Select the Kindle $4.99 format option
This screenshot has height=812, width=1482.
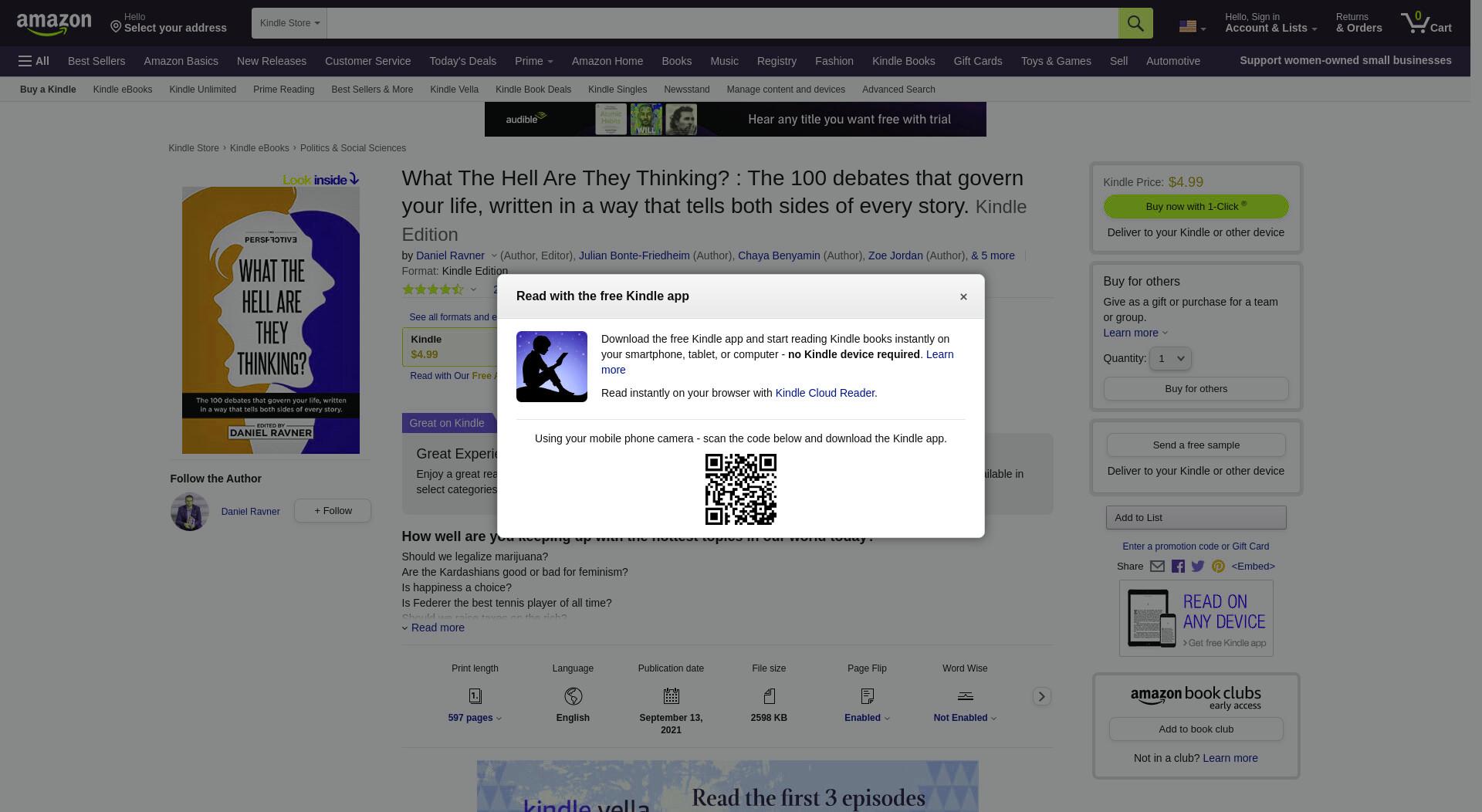[x=452, y=347]
